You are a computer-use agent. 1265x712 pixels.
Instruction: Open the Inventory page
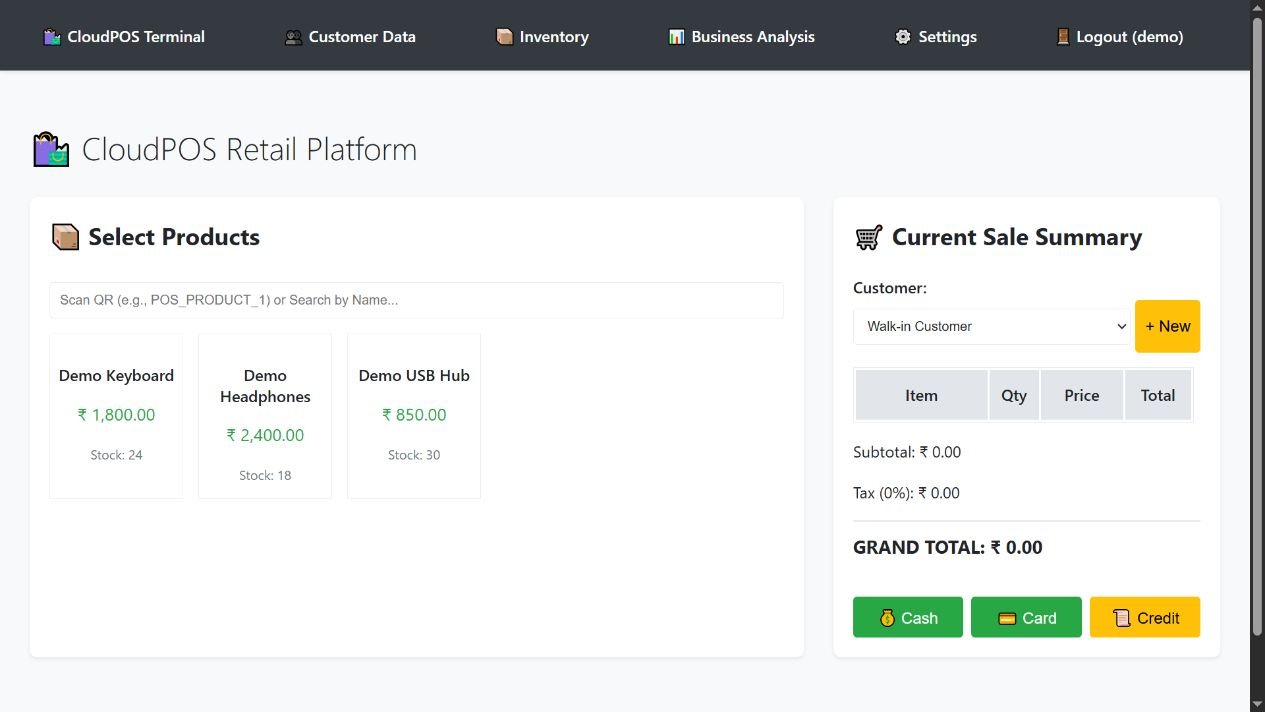[x=542, y=37]
